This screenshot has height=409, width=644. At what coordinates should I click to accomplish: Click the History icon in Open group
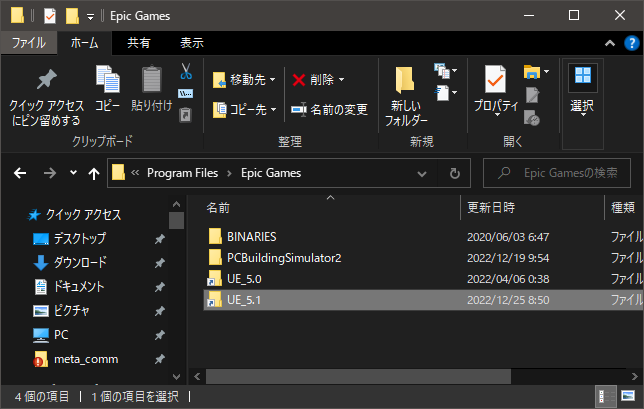click(x=532, y=118)
